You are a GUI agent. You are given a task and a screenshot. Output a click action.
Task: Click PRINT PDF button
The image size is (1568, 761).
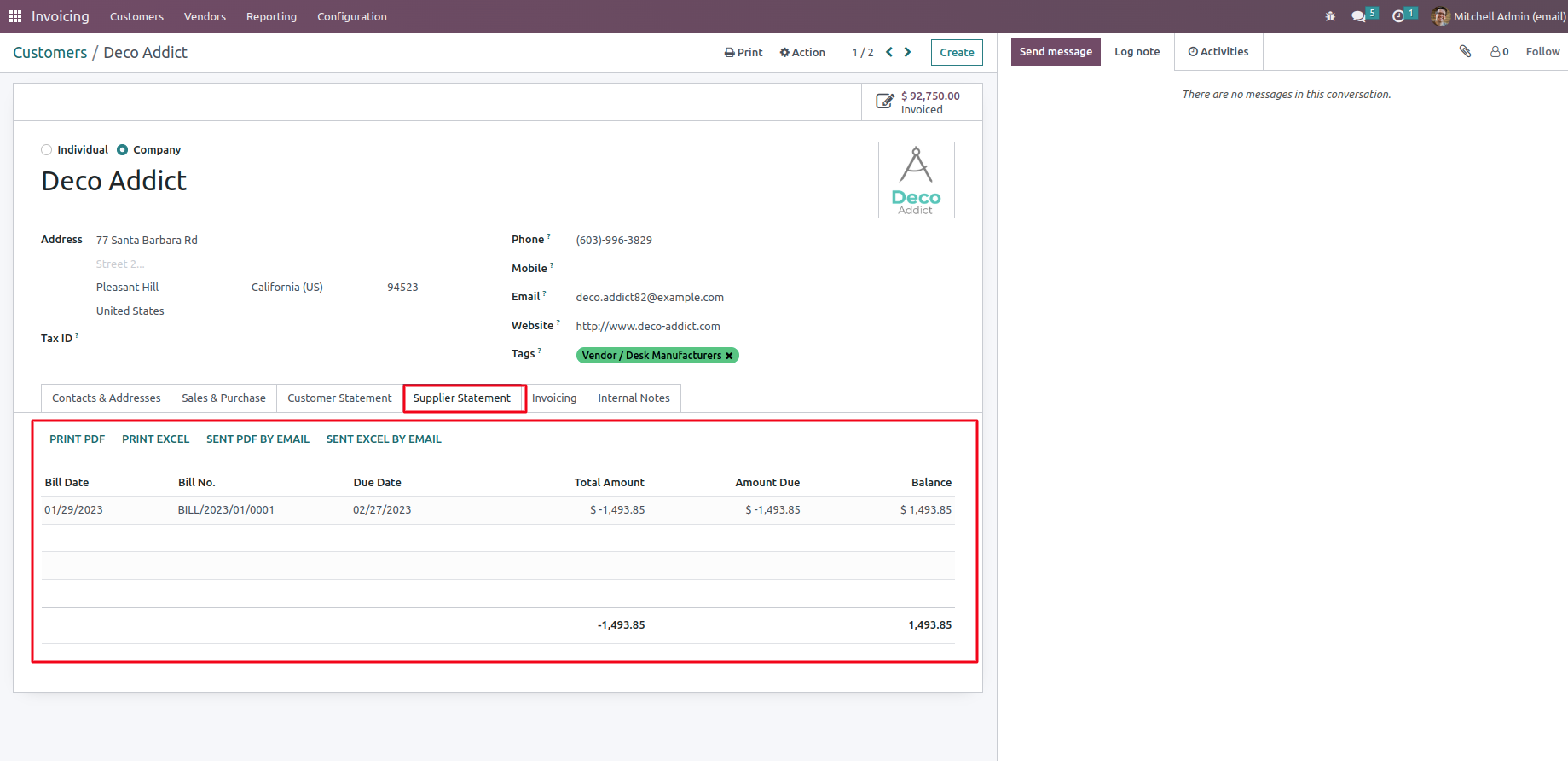[x=78, y=439]
